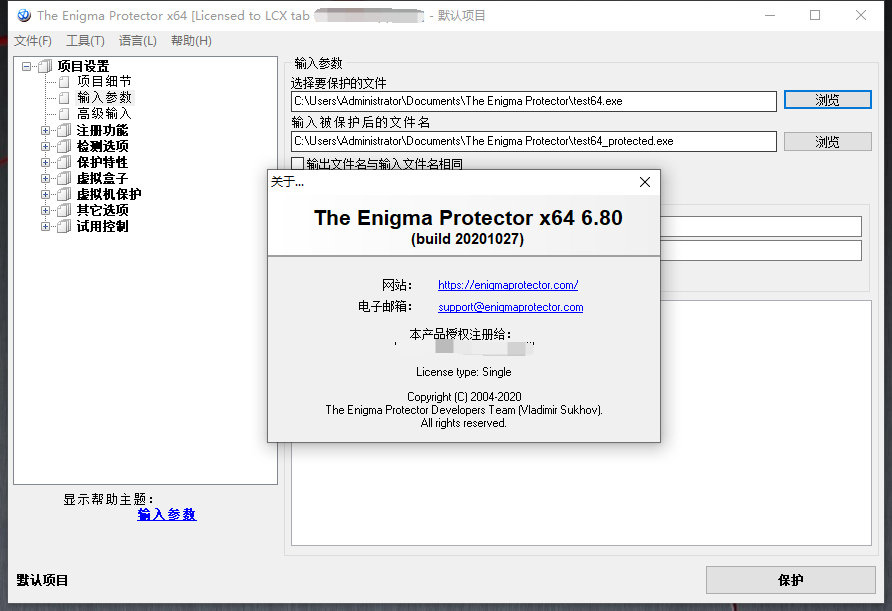Expand the 检测选项 tree node
Image resolution: width=892 pixels, height=611 pixels.
46,146
